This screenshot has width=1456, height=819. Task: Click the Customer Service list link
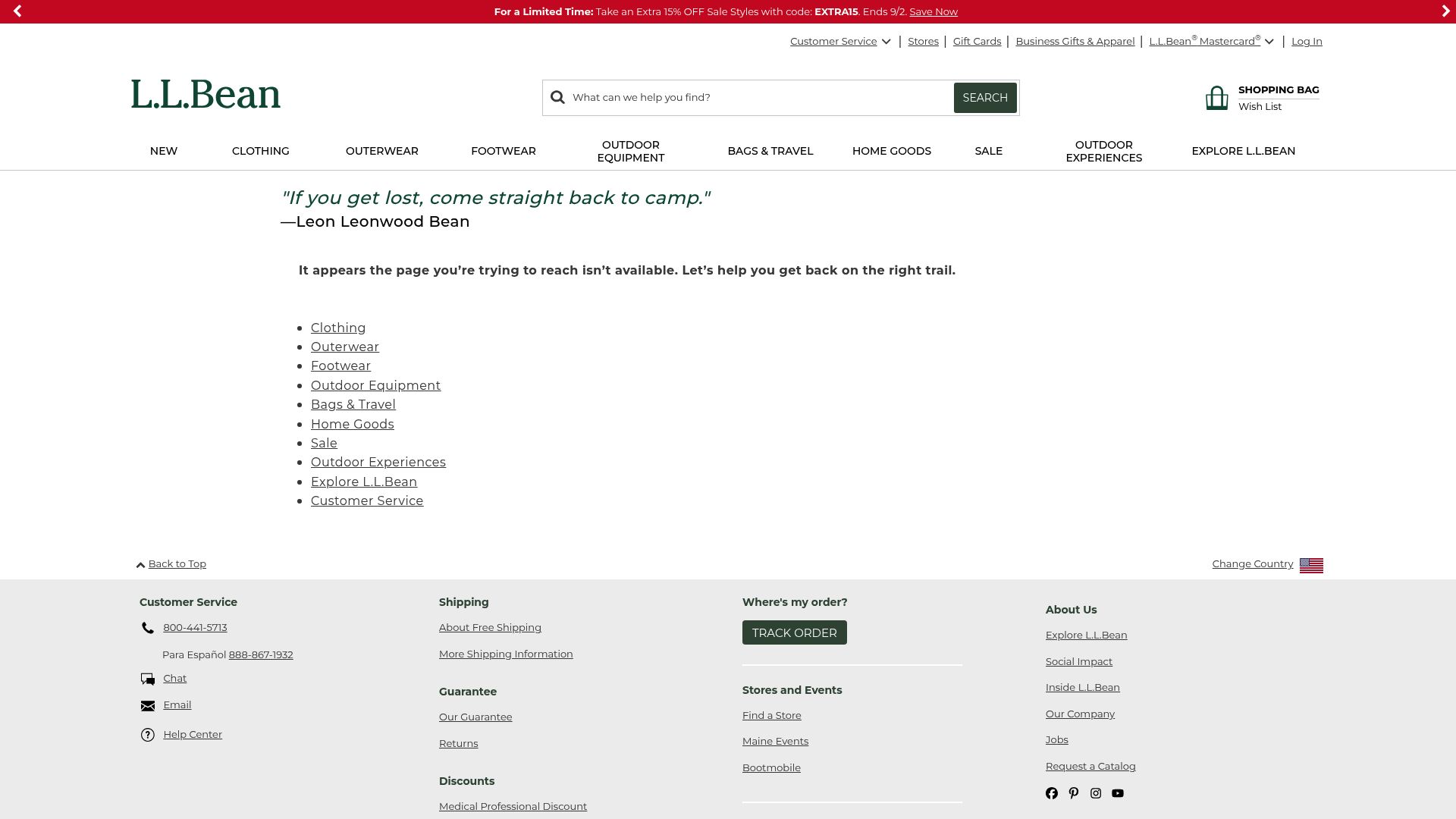pyautogui.click(x=367, y=501)
